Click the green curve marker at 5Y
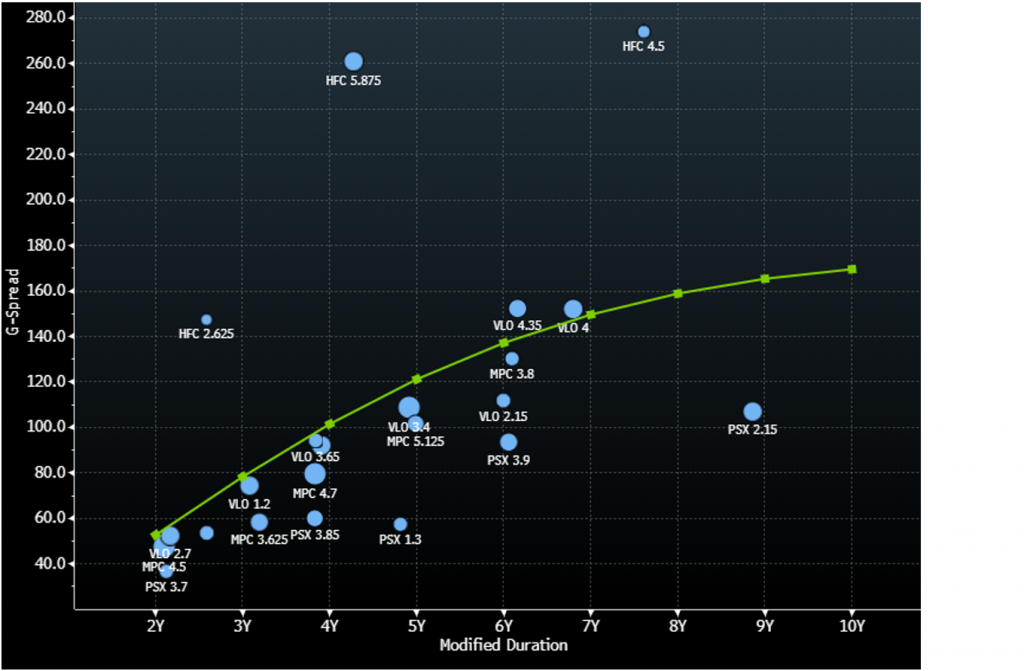This screenshot has width=1024, height=671. 417,379
